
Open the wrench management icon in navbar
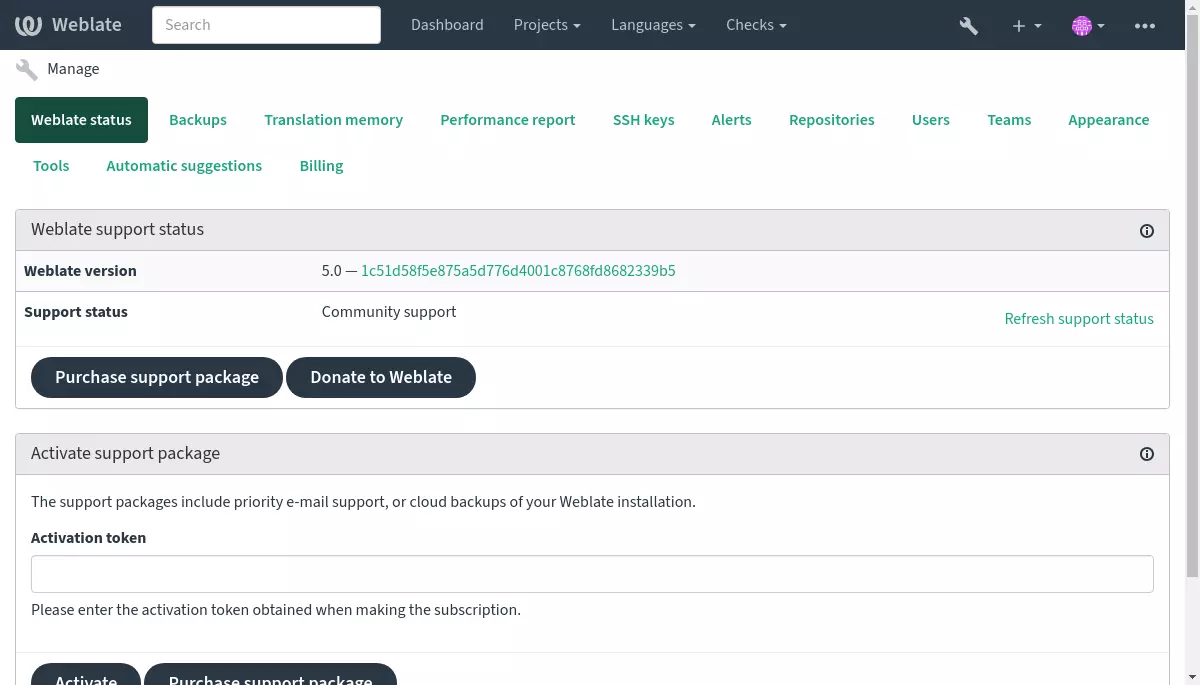coord(968,25)
